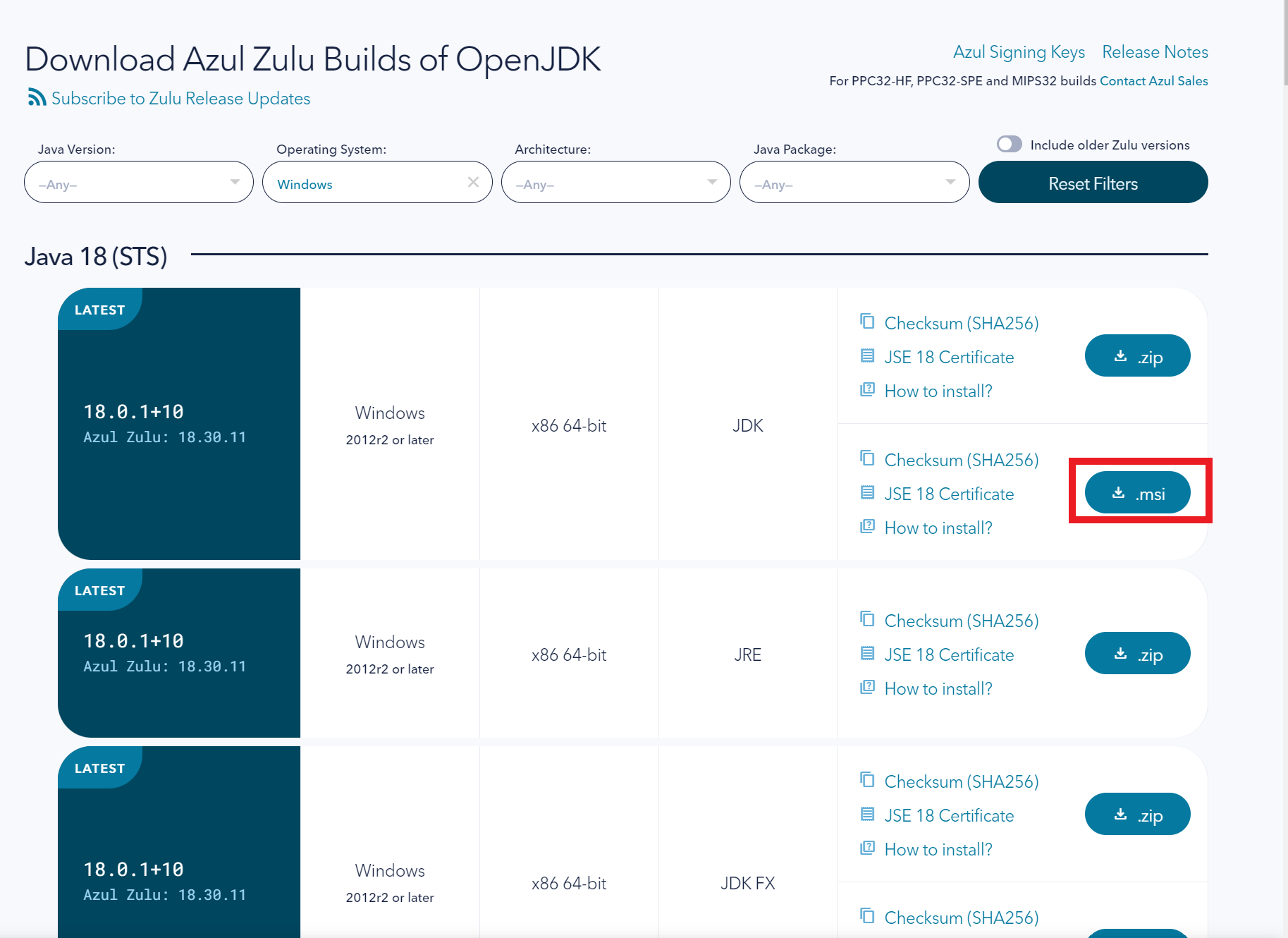Click the certificate icon in the JDK .msi row
The height and width of the screenshot is (938, 1288).
[x=867, y=493]
